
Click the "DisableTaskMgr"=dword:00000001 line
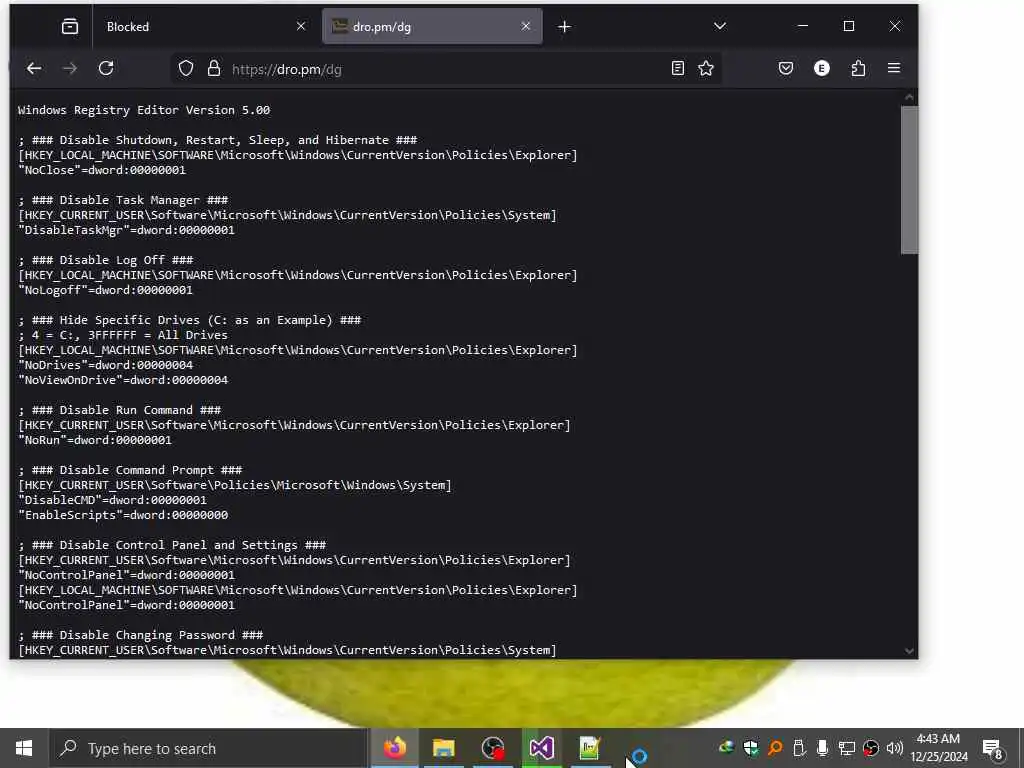click(126, 231)
